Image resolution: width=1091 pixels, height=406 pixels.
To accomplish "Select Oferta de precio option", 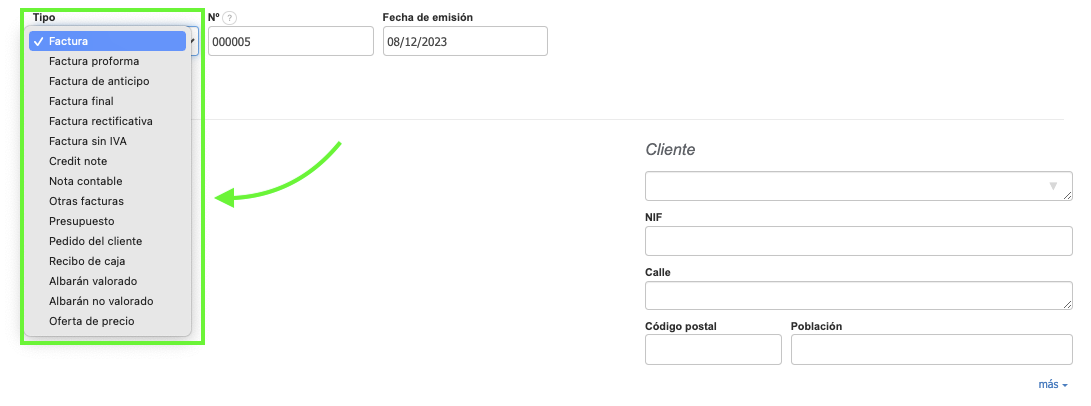I will (92, 321).
